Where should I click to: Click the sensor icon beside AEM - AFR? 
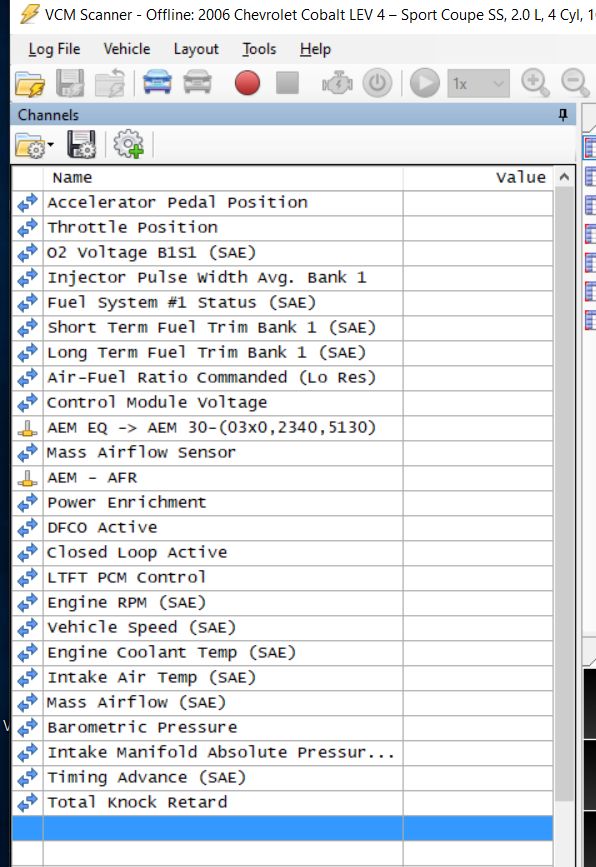click(x=28, y=478)
